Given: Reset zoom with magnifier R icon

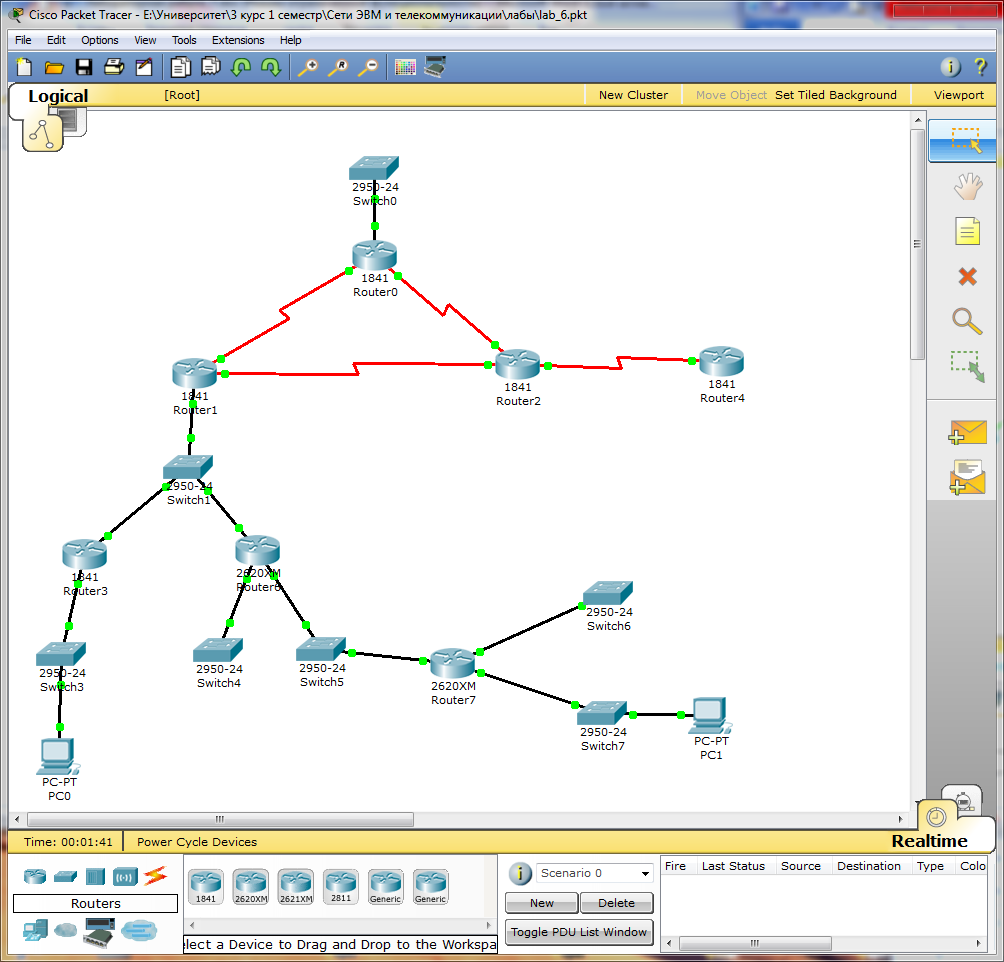Looking at the screenshot, I should click(338, 67).
